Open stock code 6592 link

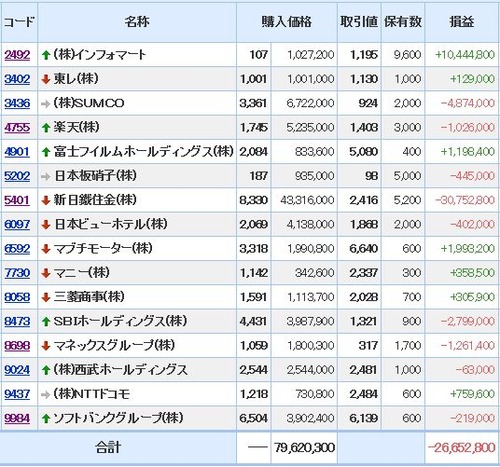17,249
